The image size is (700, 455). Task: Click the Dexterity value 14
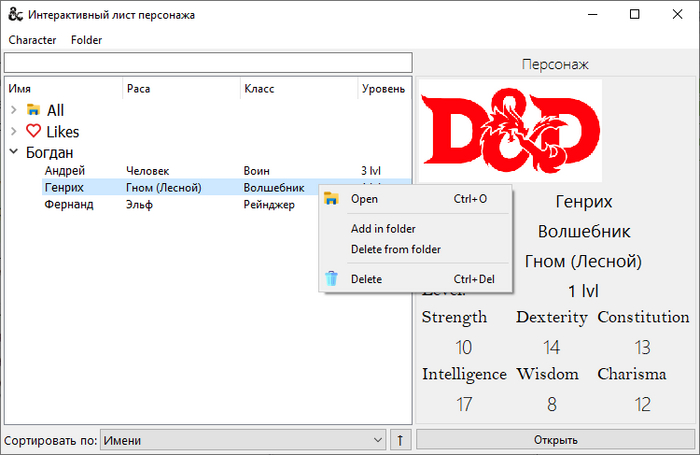(x=551, y=347)
